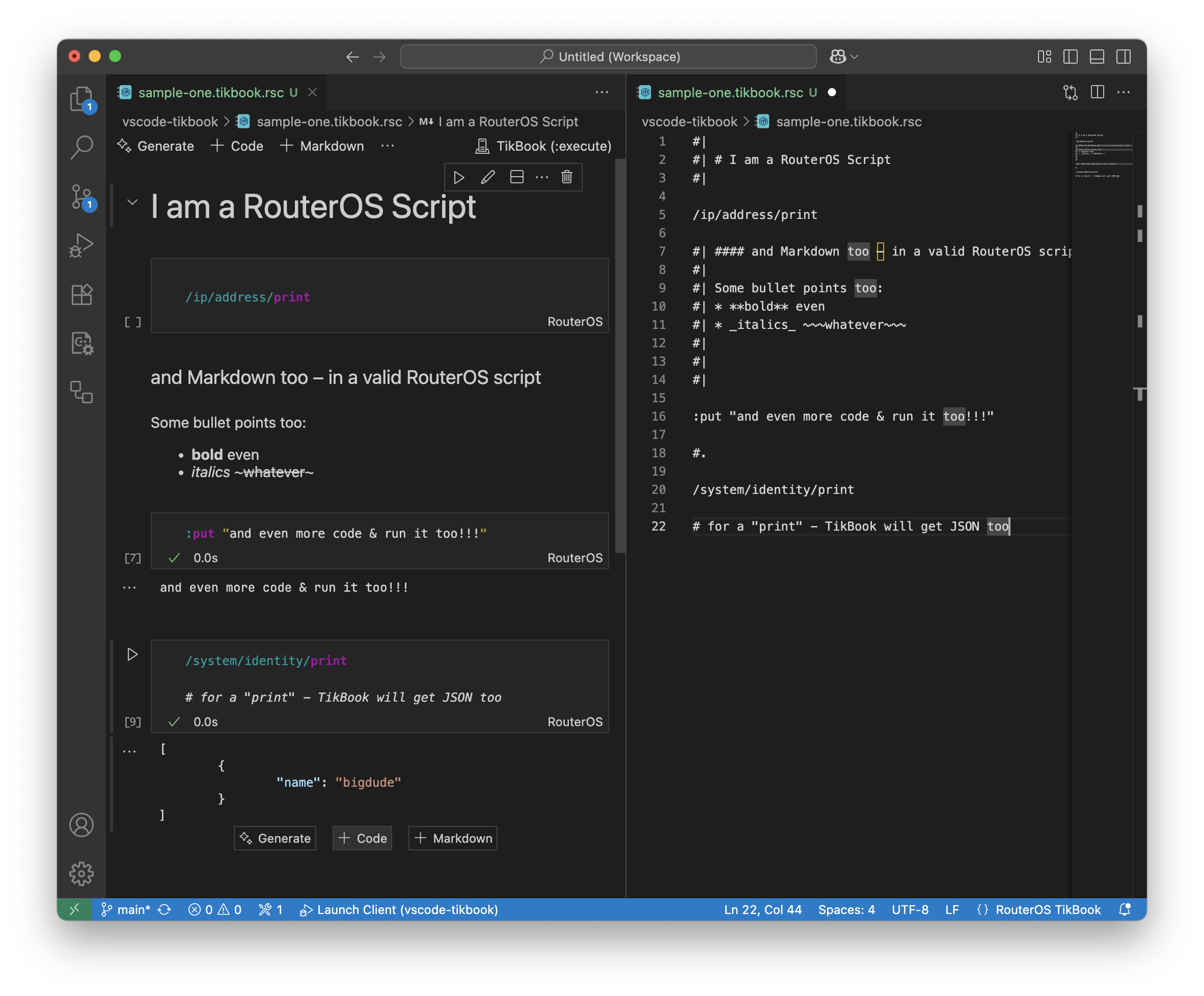Open the Run and Debug view
The width and height of the screenshot is (1204, 996).
(82, 246)
